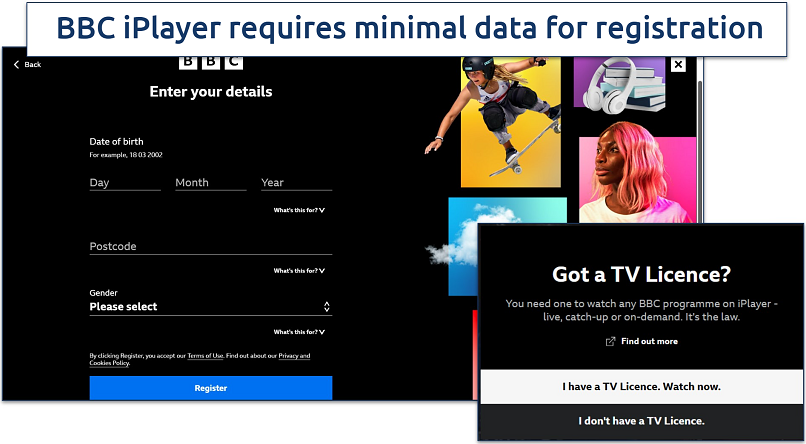Click the Find out more link

pyautogui.click(x=649, y=341)
